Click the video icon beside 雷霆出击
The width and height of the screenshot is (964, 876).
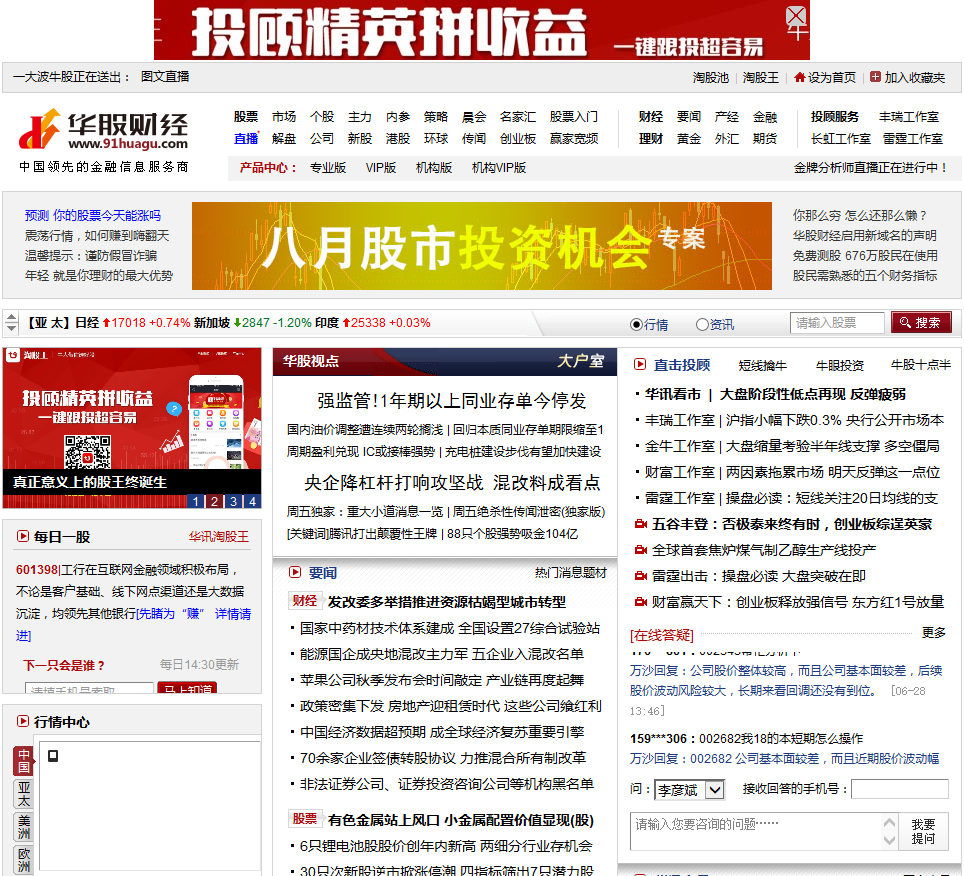pyautogui.click(x=641, y=576)
